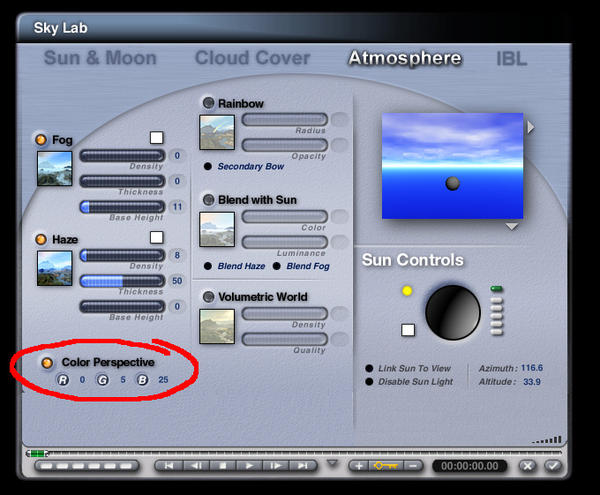The width and height of the screenshot is (600, 495).
Task: Click the yellow sun indicator dot
Action: [x=407, y=291]
